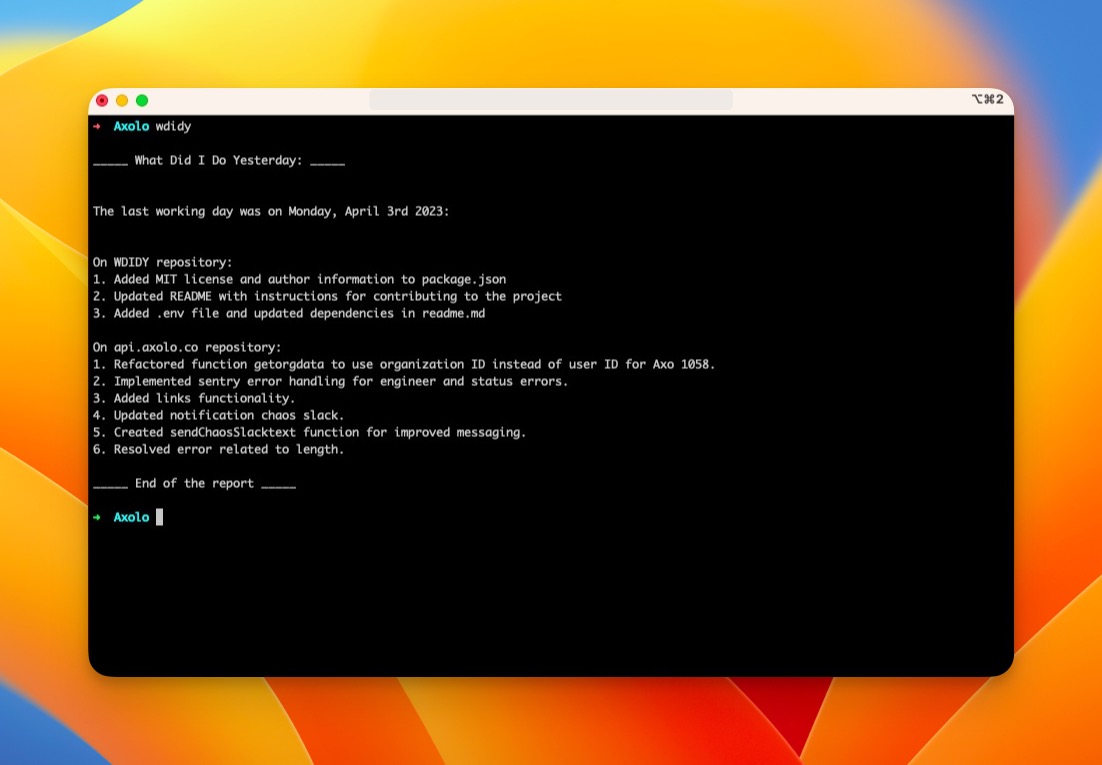Click the red prompt arrow on first line
Viewport: 1102px width, 765px height.
coord(97,127)
